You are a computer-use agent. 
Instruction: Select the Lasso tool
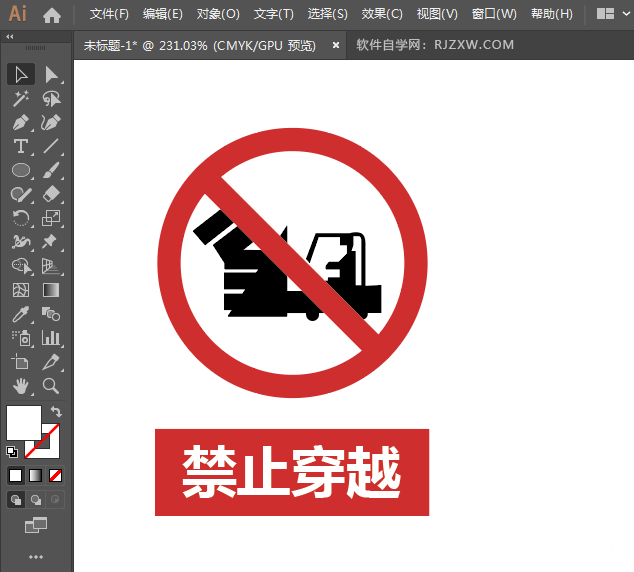(51, 98)
